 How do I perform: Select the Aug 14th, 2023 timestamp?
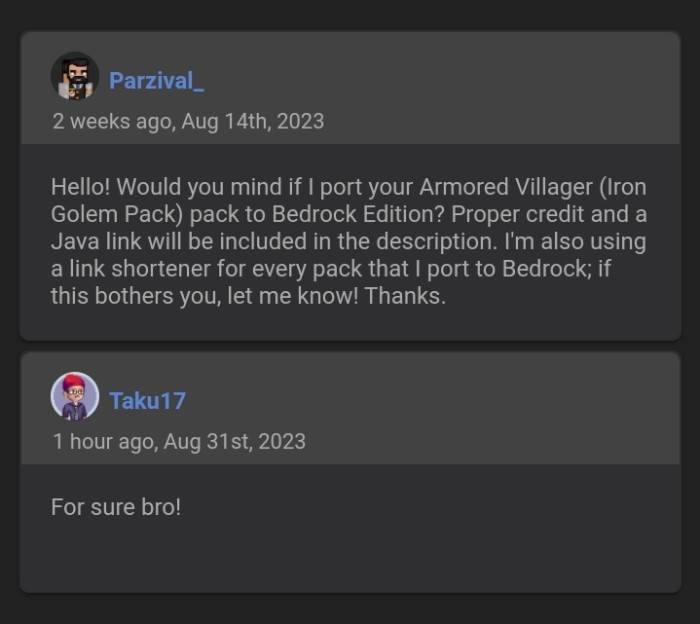[253, 121]
